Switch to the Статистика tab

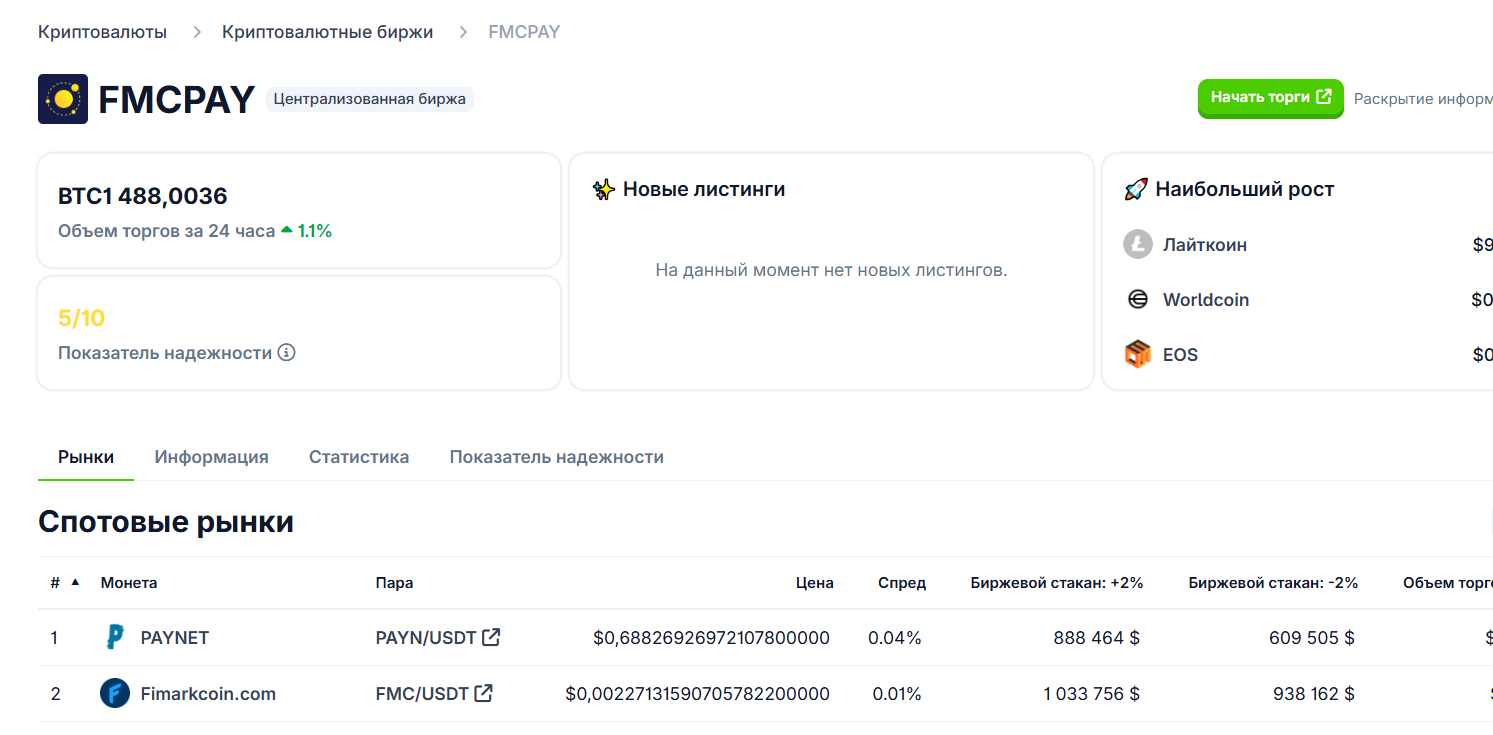(x=359, y=457)
